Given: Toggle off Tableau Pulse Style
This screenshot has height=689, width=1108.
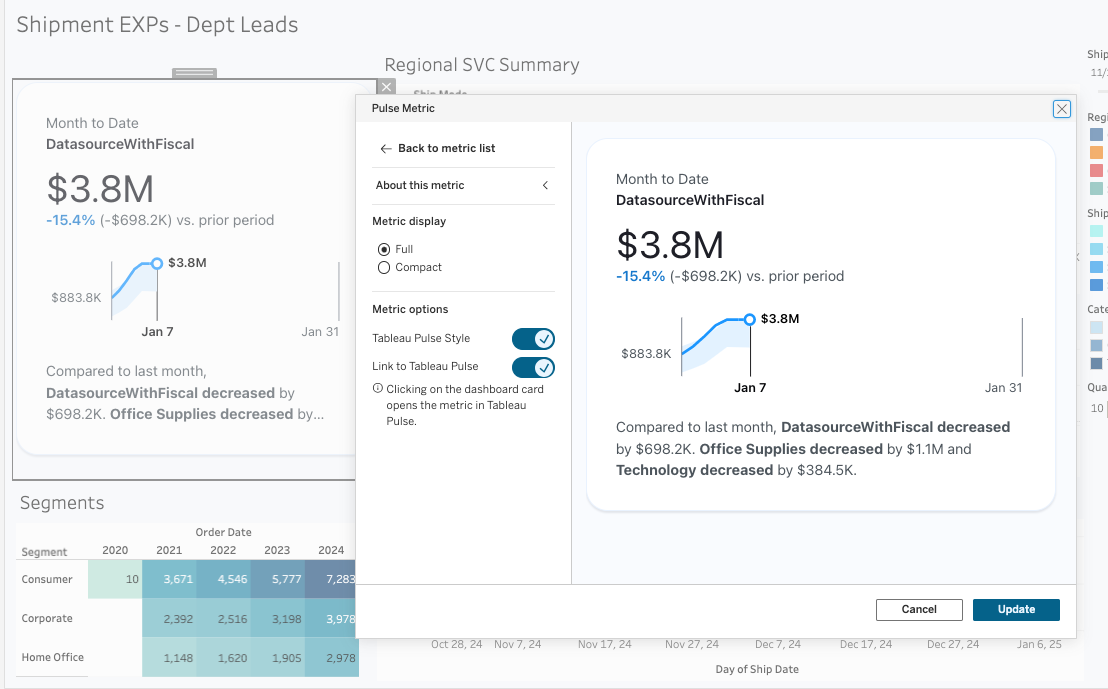Looking at the screenshot, I should click(x=533, y=339).
